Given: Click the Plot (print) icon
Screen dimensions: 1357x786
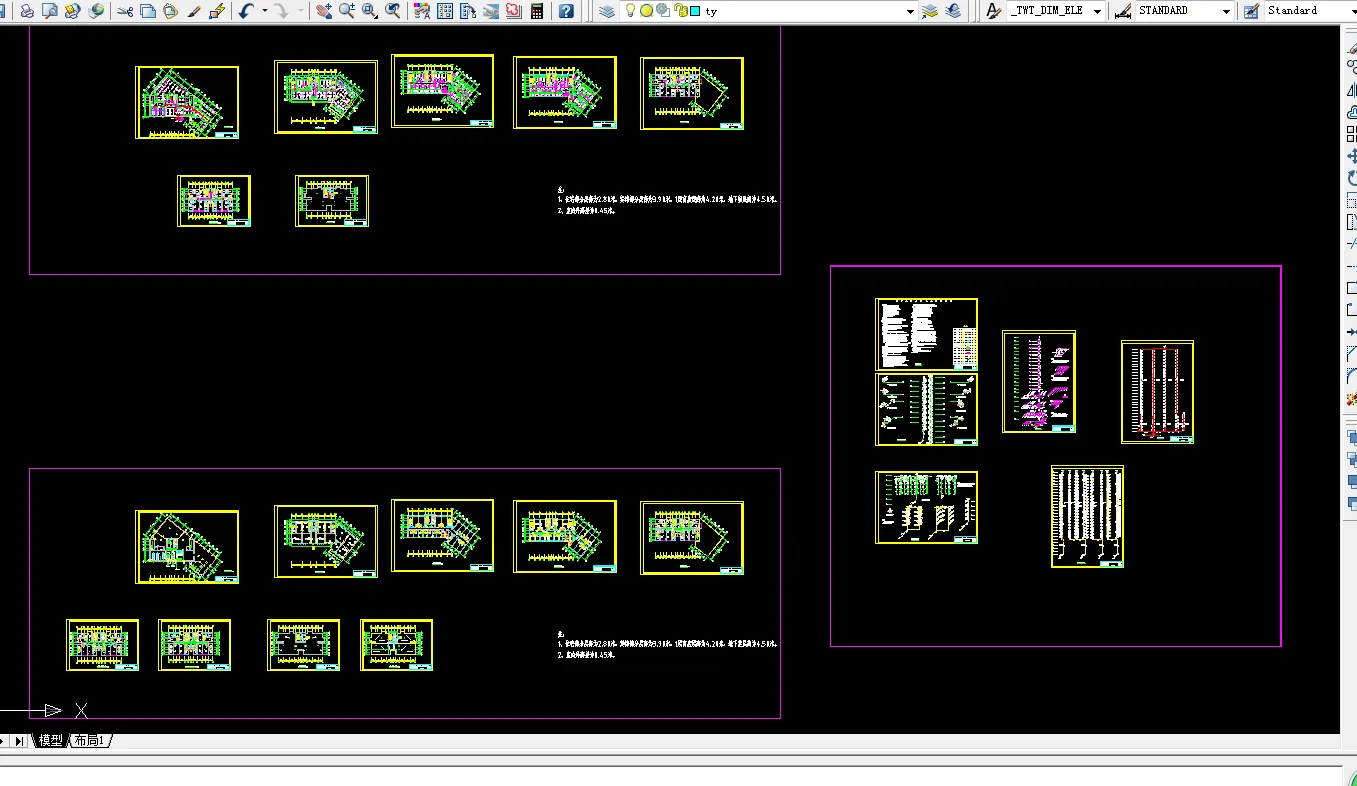Looking at the screenshot, I should coord(27,11).
